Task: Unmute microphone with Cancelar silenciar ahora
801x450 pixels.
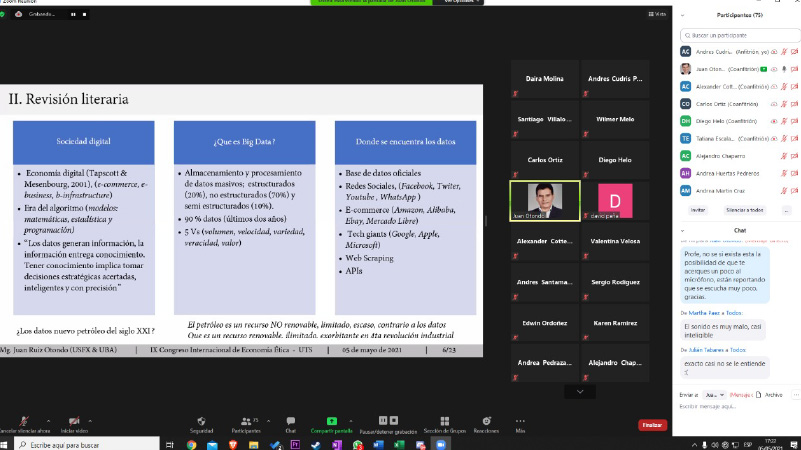Action: 24,425
